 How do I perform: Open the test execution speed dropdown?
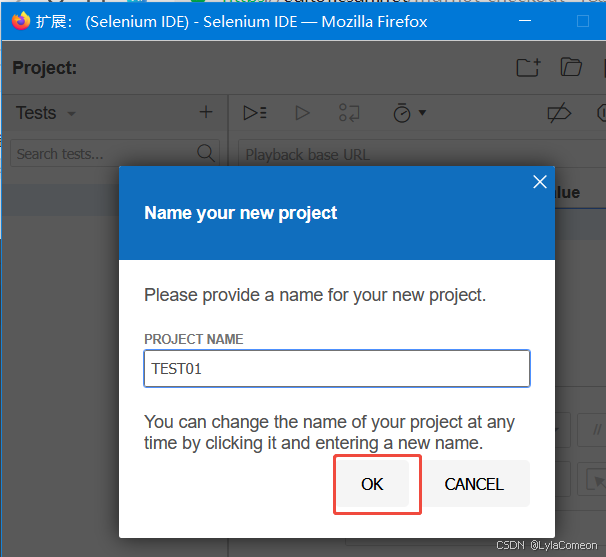409,113
